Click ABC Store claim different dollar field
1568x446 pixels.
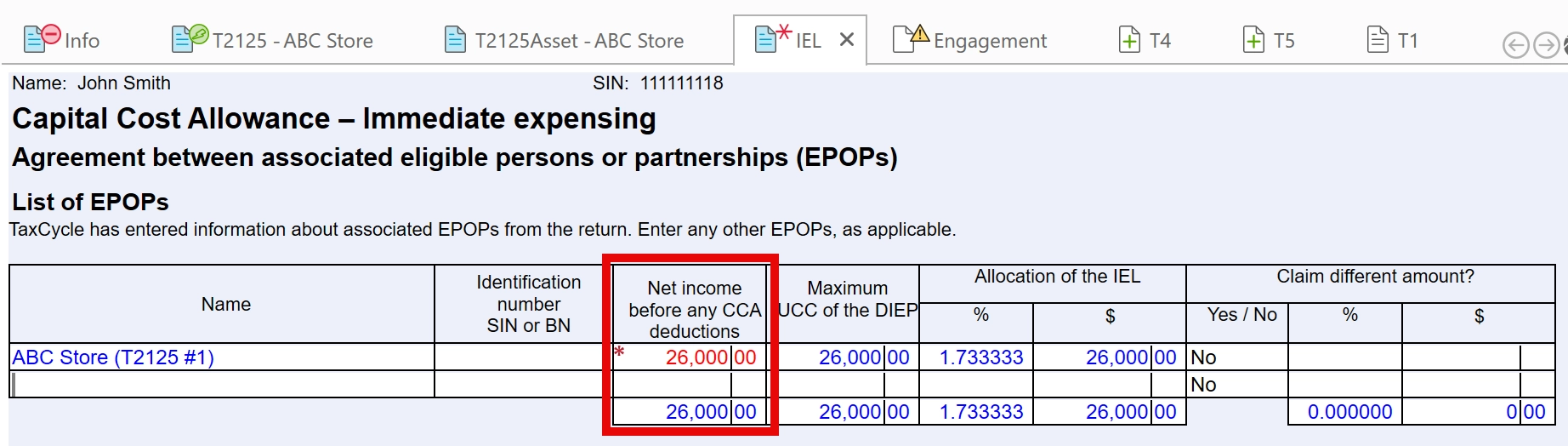[1479, 357]
